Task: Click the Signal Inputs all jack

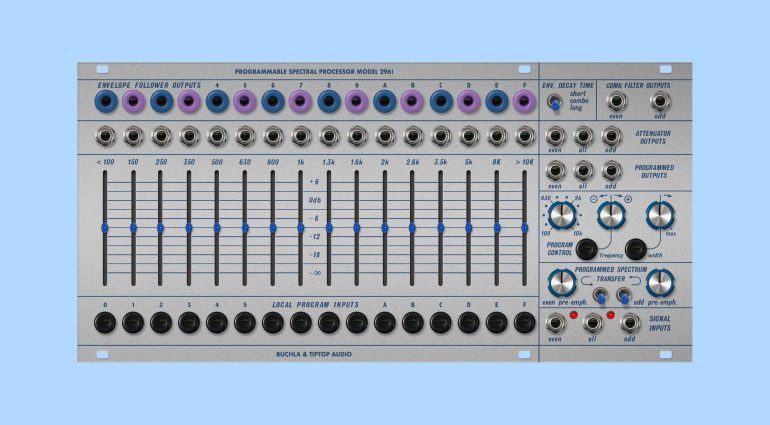Action: click(588, 322)
